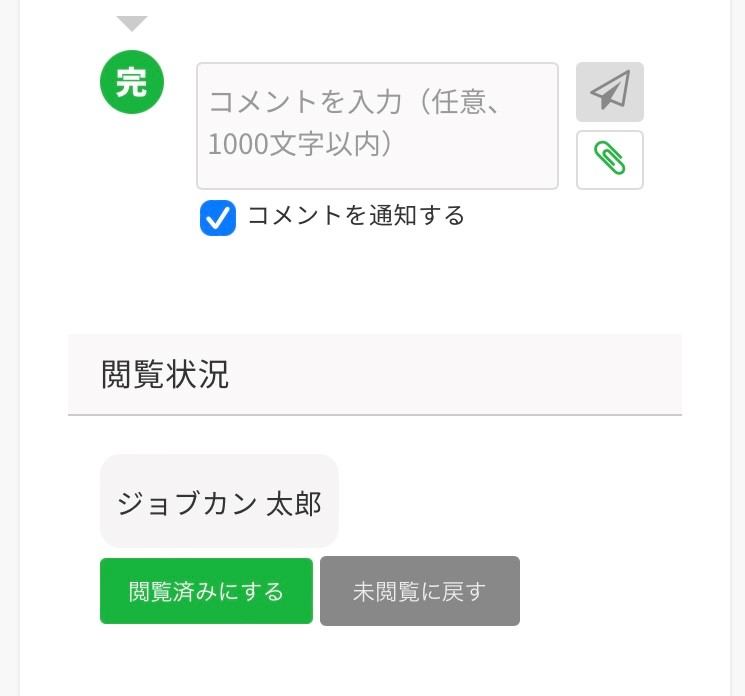This screenshot has height=696, width=745.
Task: Click the gray down triangle above 完
Action: (x=132, y=23)
